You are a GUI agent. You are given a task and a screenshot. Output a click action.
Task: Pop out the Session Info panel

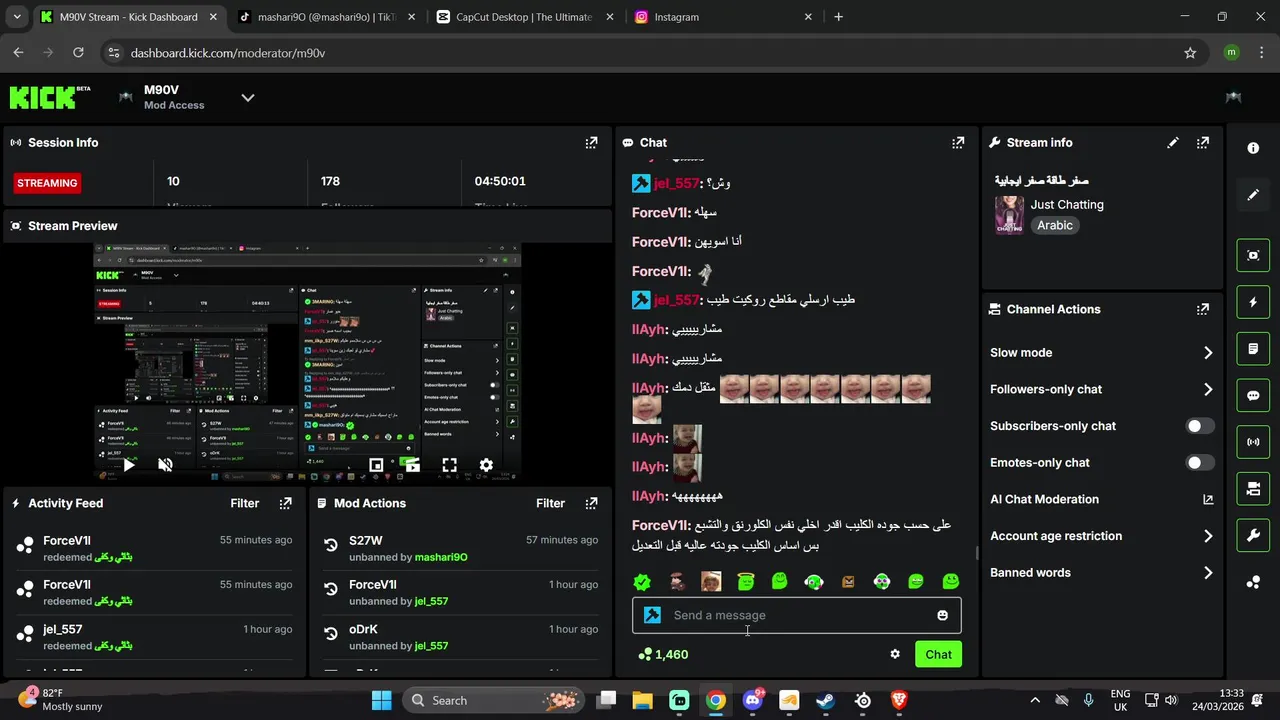click(x=591, y=143)
